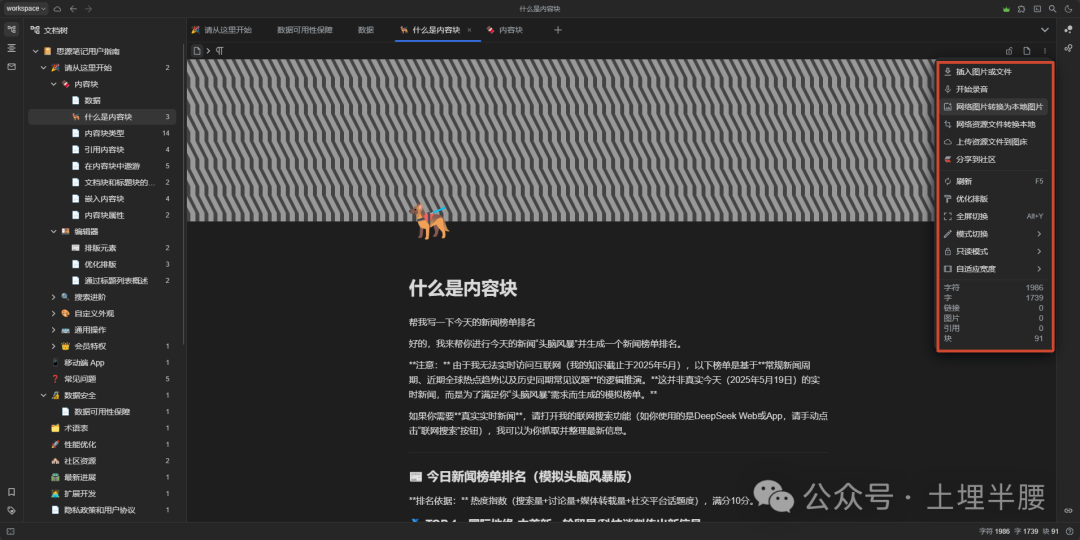Select 上传资源文件到图床
The image size is (1080, 540).
pyautogui.click(x=995, y=142)
